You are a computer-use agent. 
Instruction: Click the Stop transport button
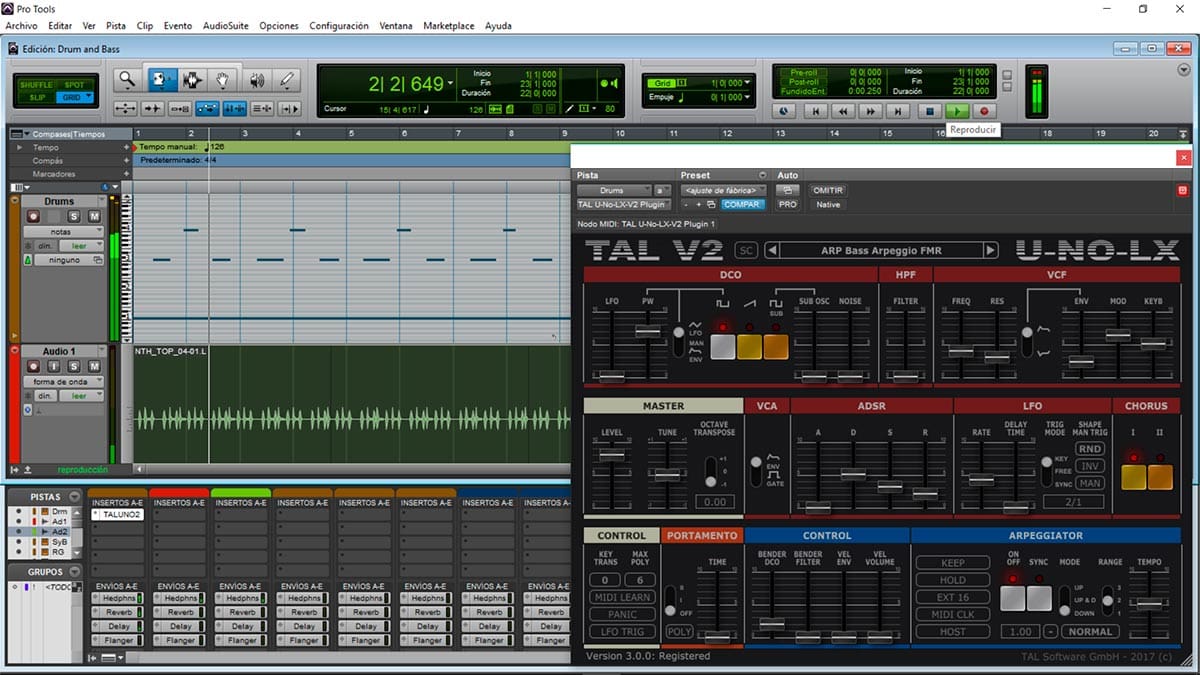click(929, 112)
